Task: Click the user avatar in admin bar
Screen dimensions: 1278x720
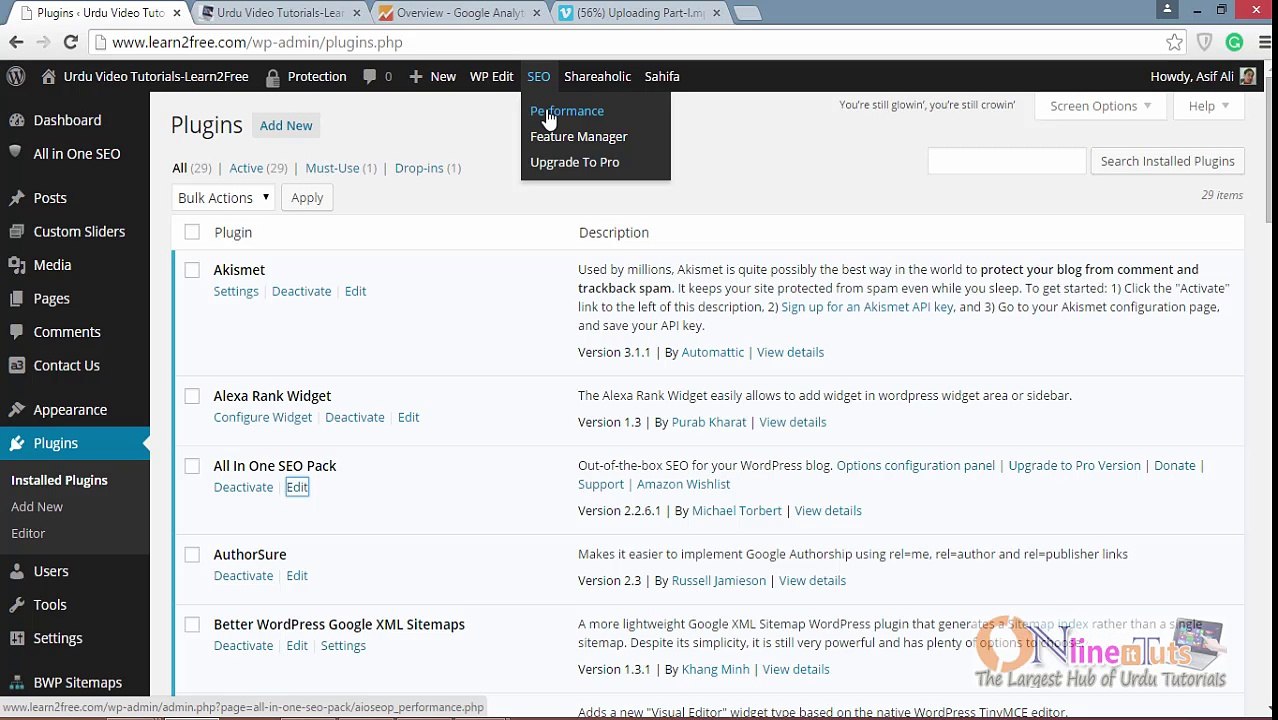Action: pyautogui.click(x=1248, y=76)
